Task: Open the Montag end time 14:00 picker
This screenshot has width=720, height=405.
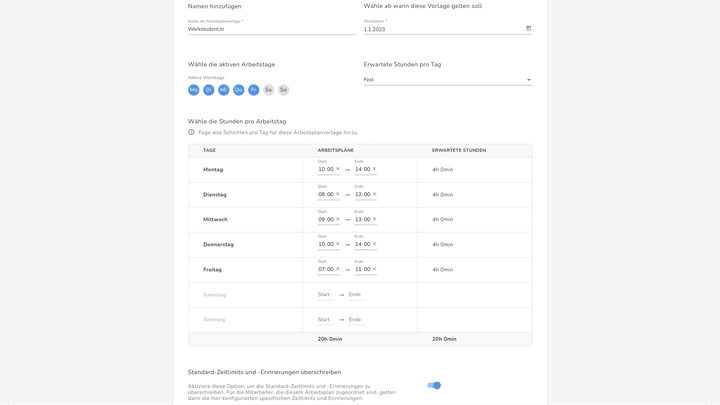Action: [362, 170]
